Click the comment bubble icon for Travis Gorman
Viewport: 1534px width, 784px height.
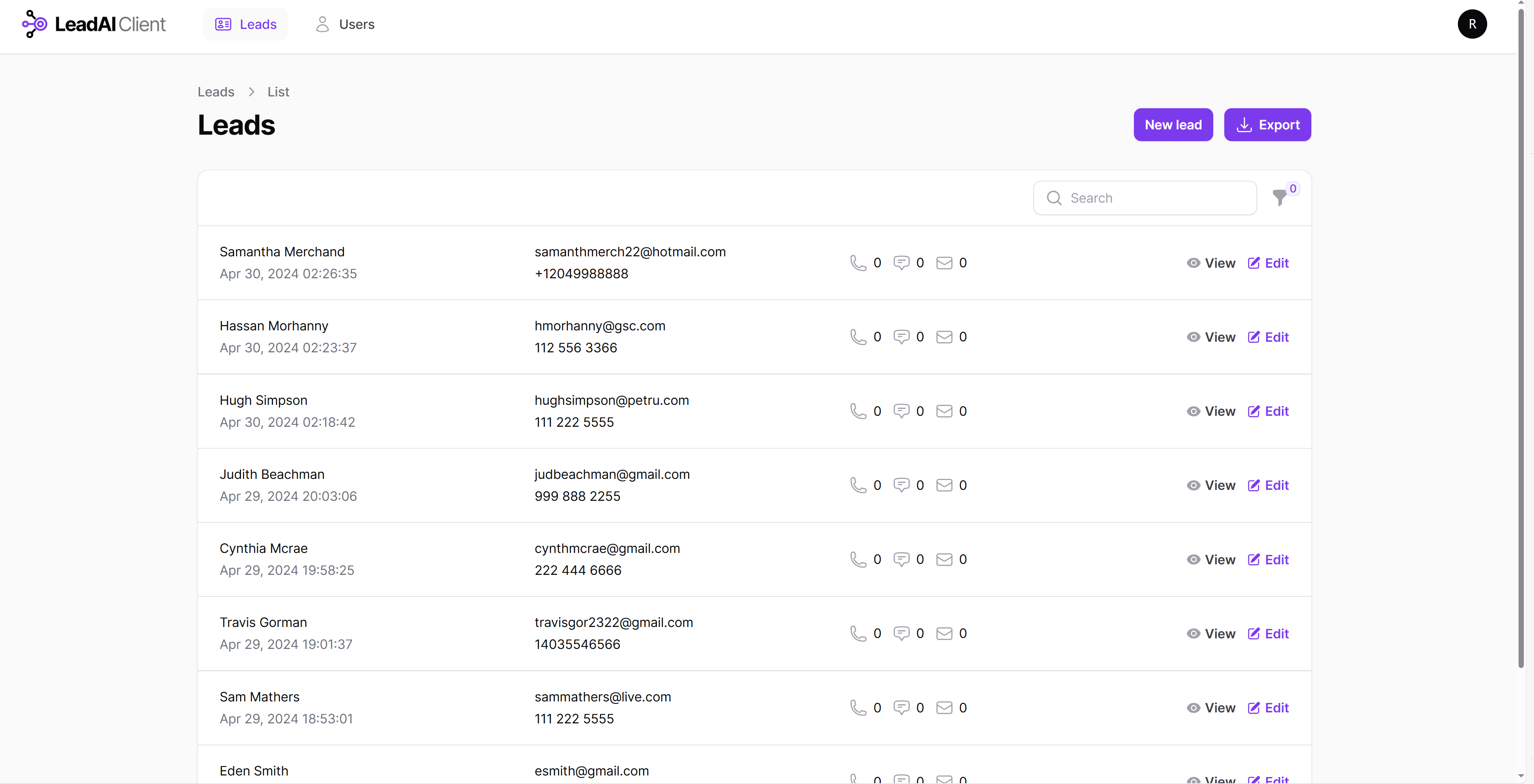[901, 633]
